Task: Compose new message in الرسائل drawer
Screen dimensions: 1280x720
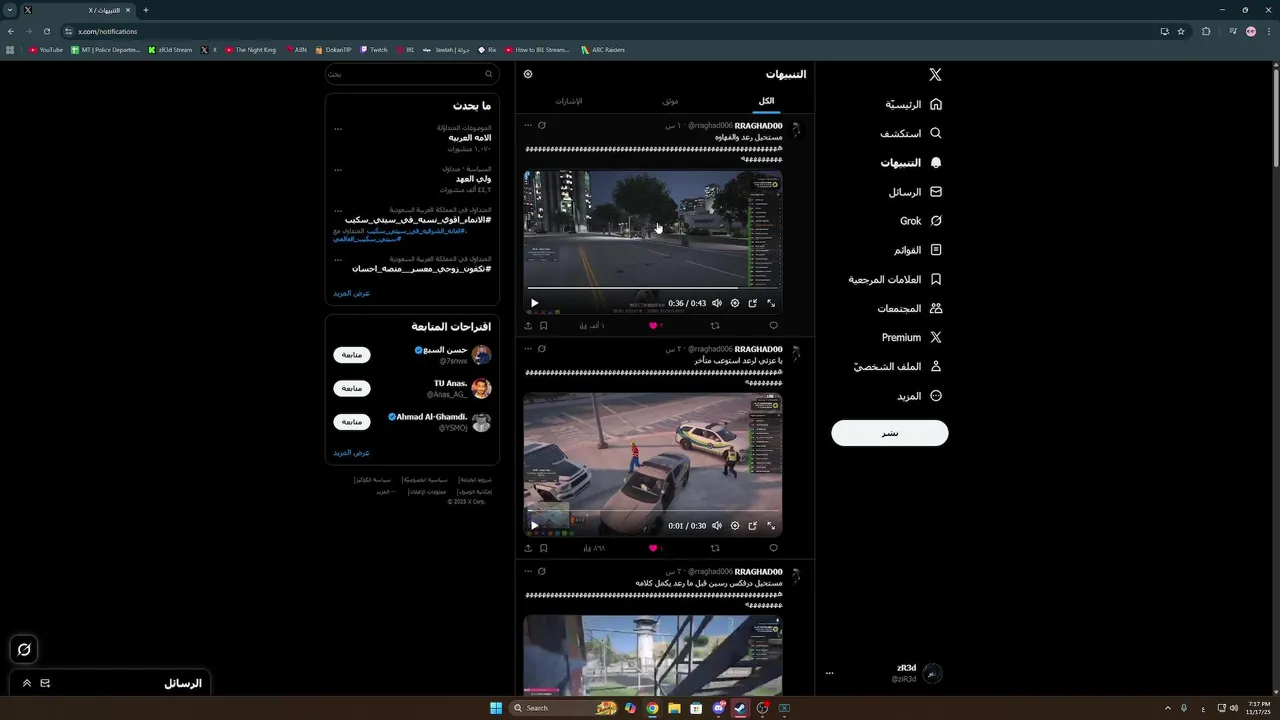Action: coord(45,683)
